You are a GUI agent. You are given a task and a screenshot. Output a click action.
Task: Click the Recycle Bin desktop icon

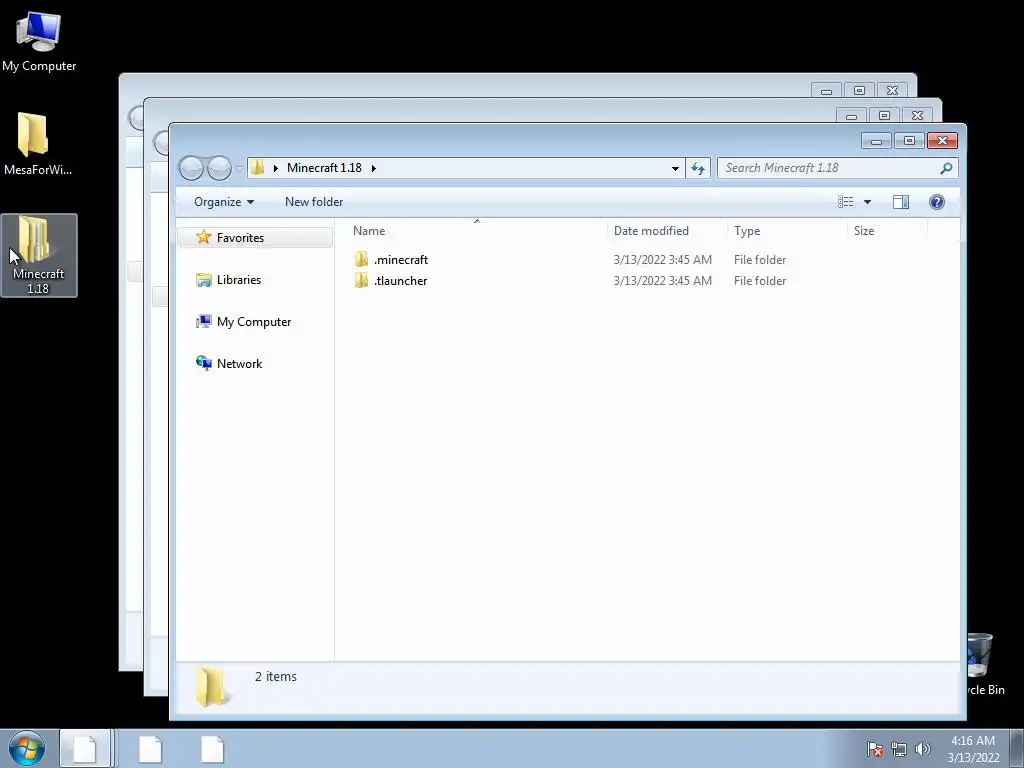tap(982, 664)
